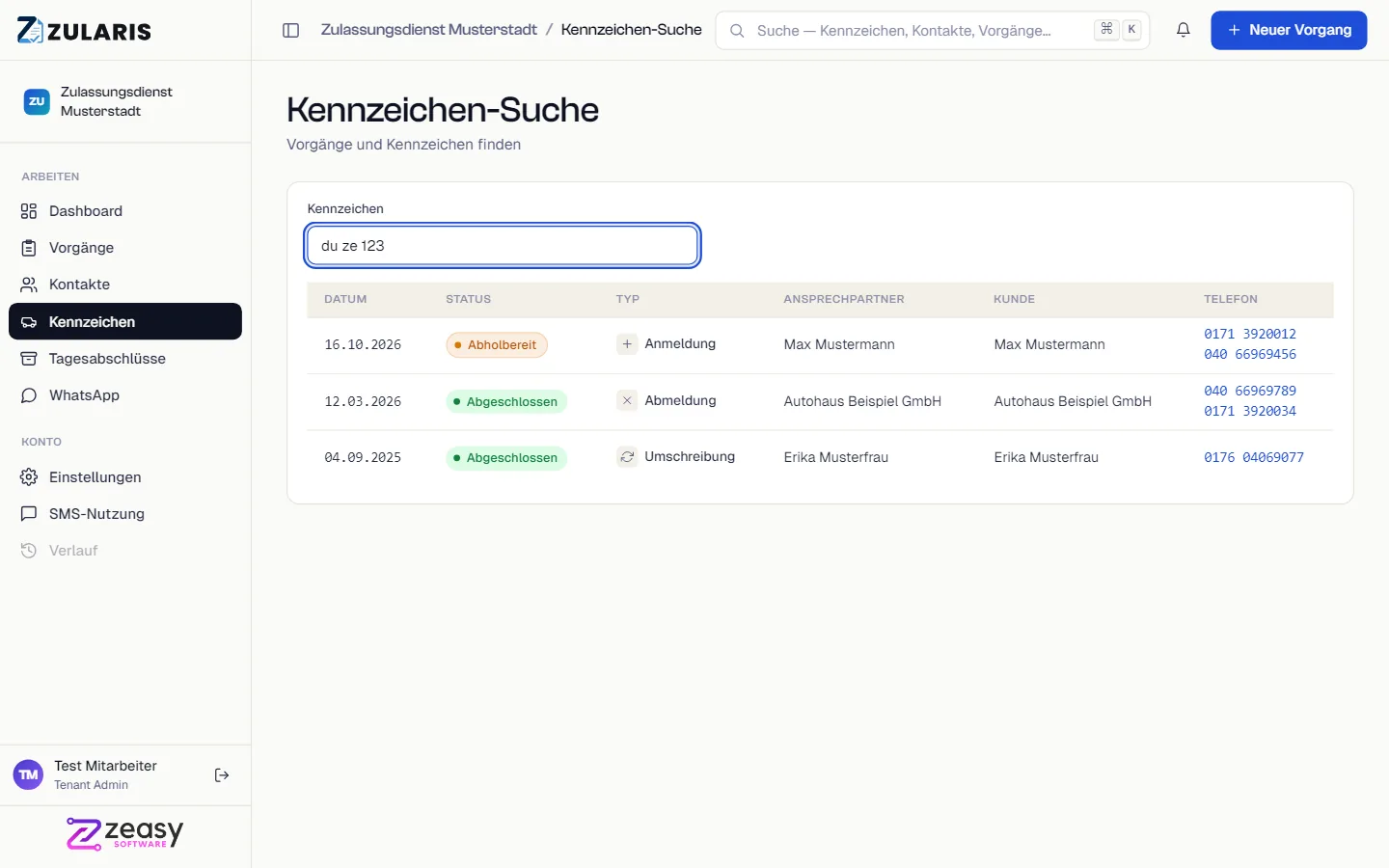Viewport: 1389px width, 868px height.
Task: Click the plus icon next to Anmeldung
Action: (x=627, y=344)
